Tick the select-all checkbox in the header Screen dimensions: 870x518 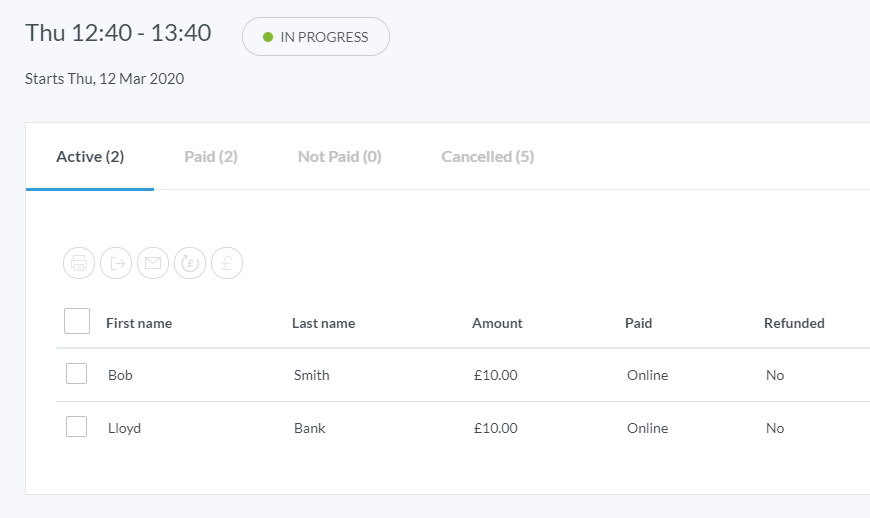(x=77, y=321)
